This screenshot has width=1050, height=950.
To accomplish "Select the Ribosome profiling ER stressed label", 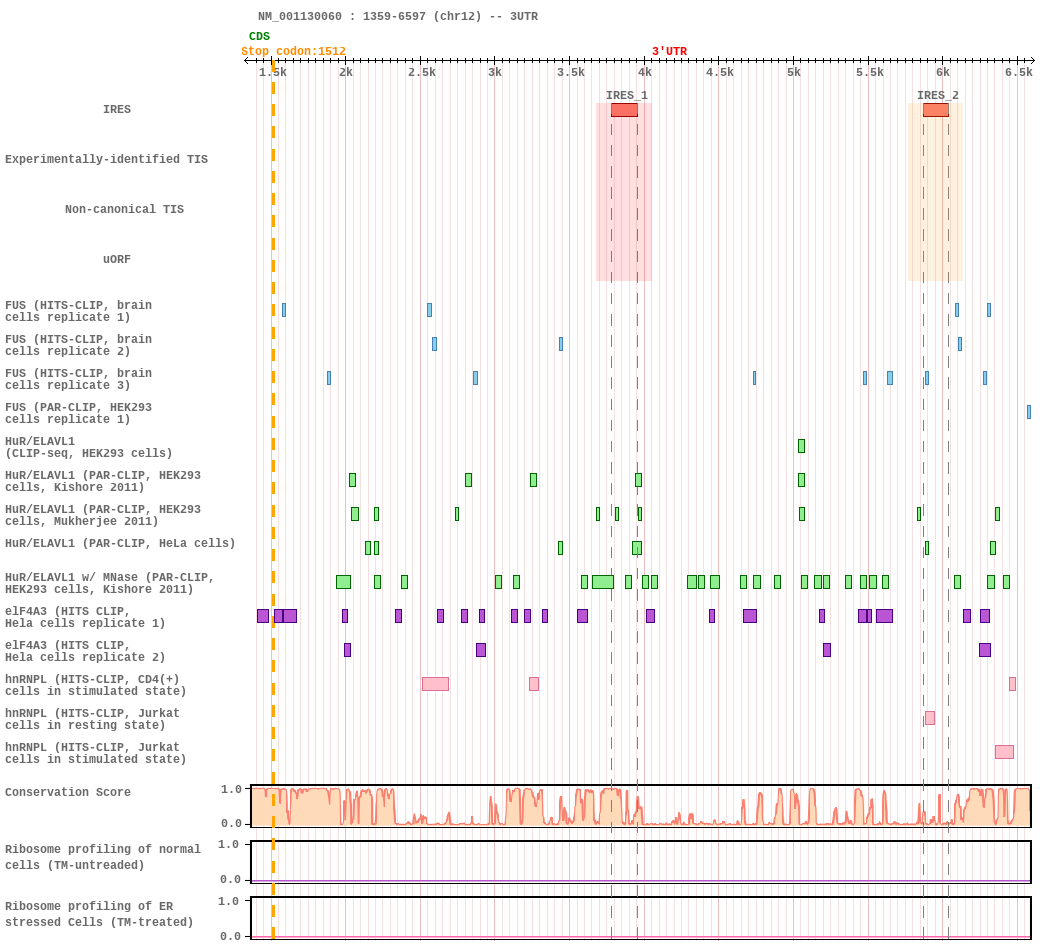I will tap(99, 914).
